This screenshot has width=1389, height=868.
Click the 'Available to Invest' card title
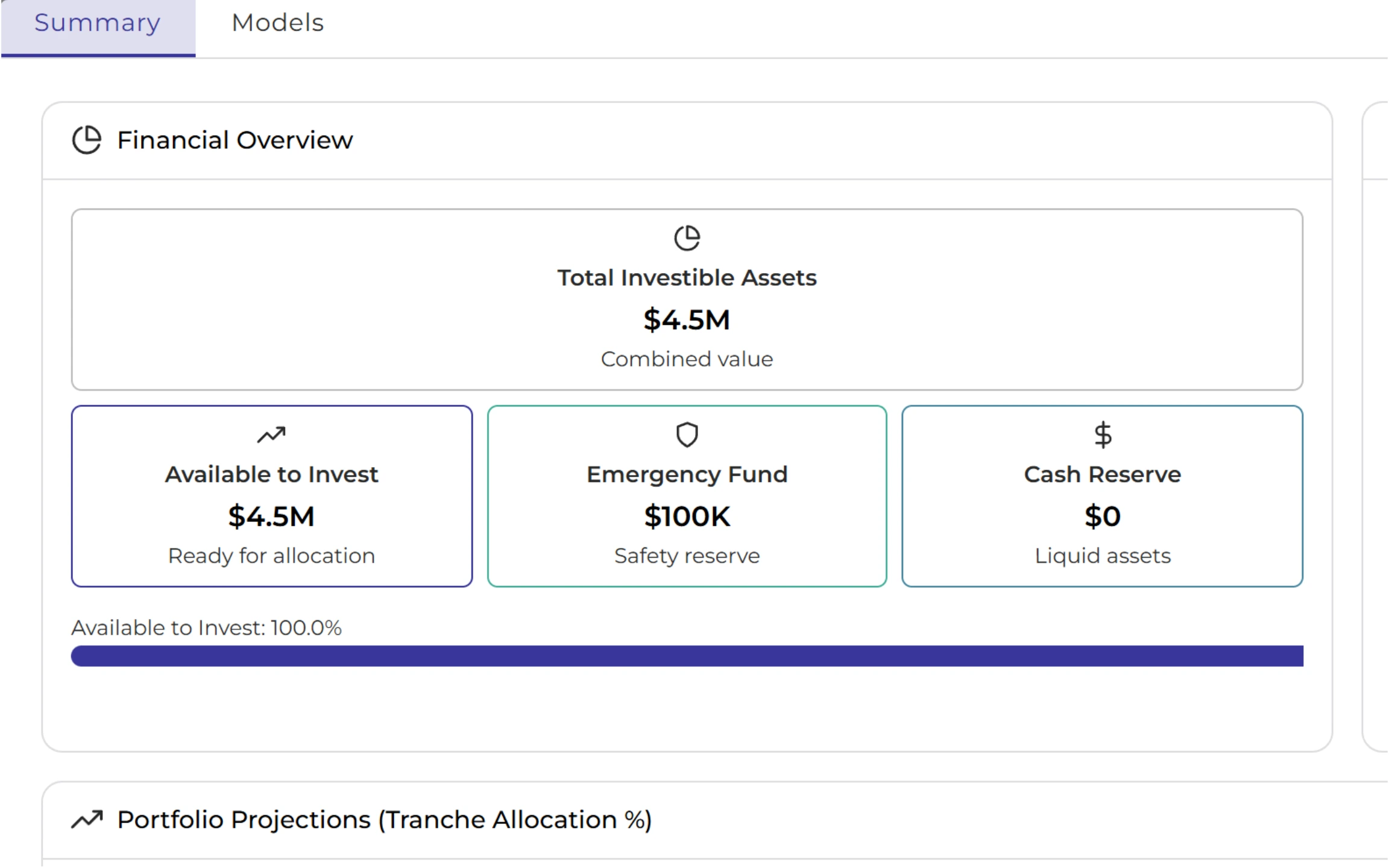point(271,474)
